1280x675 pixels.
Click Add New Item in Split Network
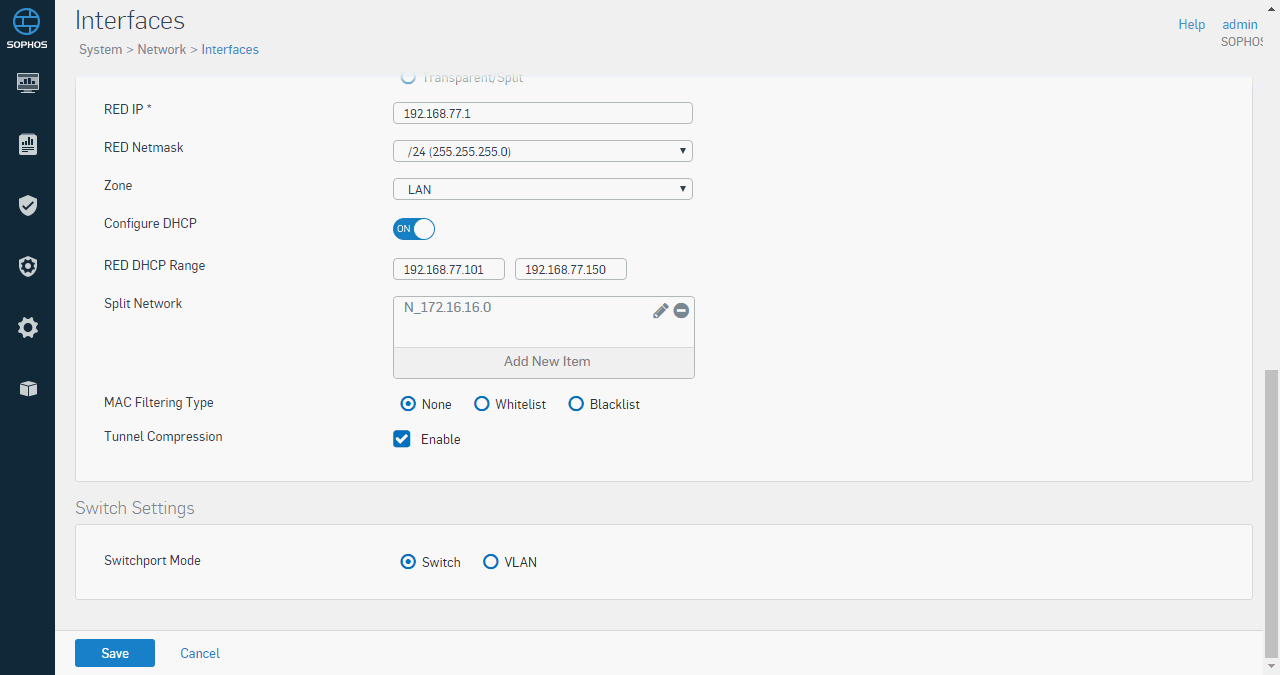[544, 362]
